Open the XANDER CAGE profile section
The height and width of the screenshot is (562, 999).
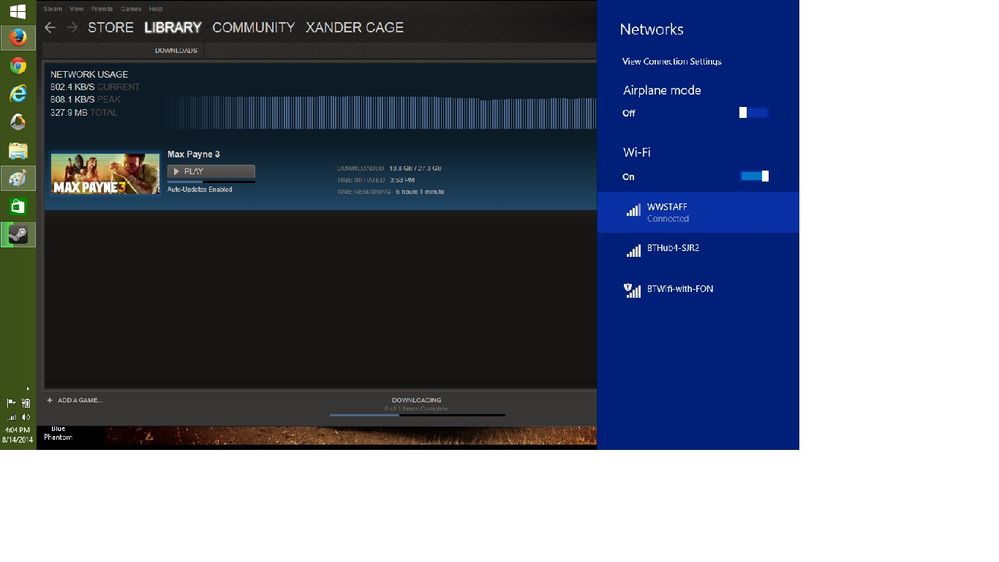click(355, 27)
